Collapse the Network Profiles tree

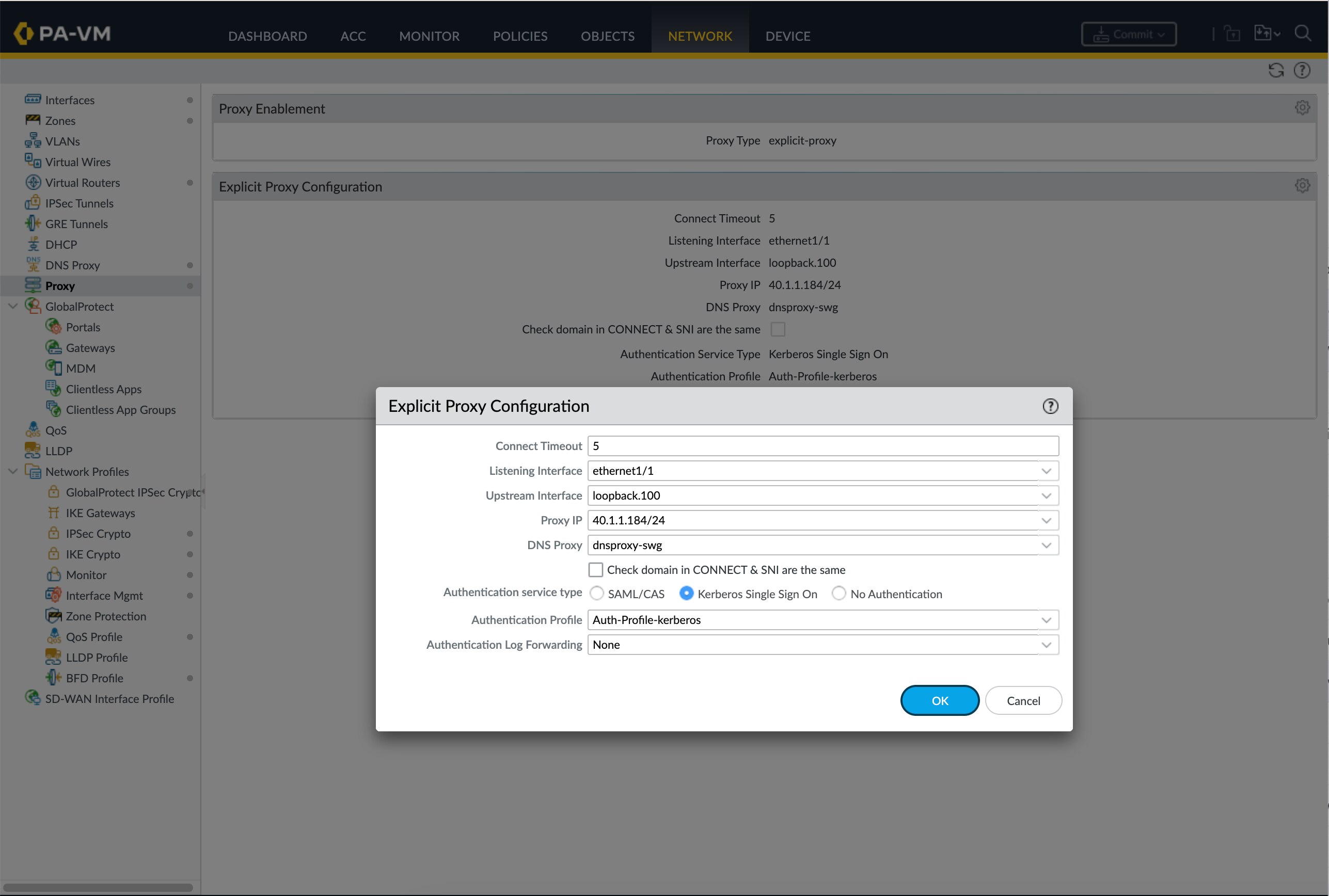12,471
